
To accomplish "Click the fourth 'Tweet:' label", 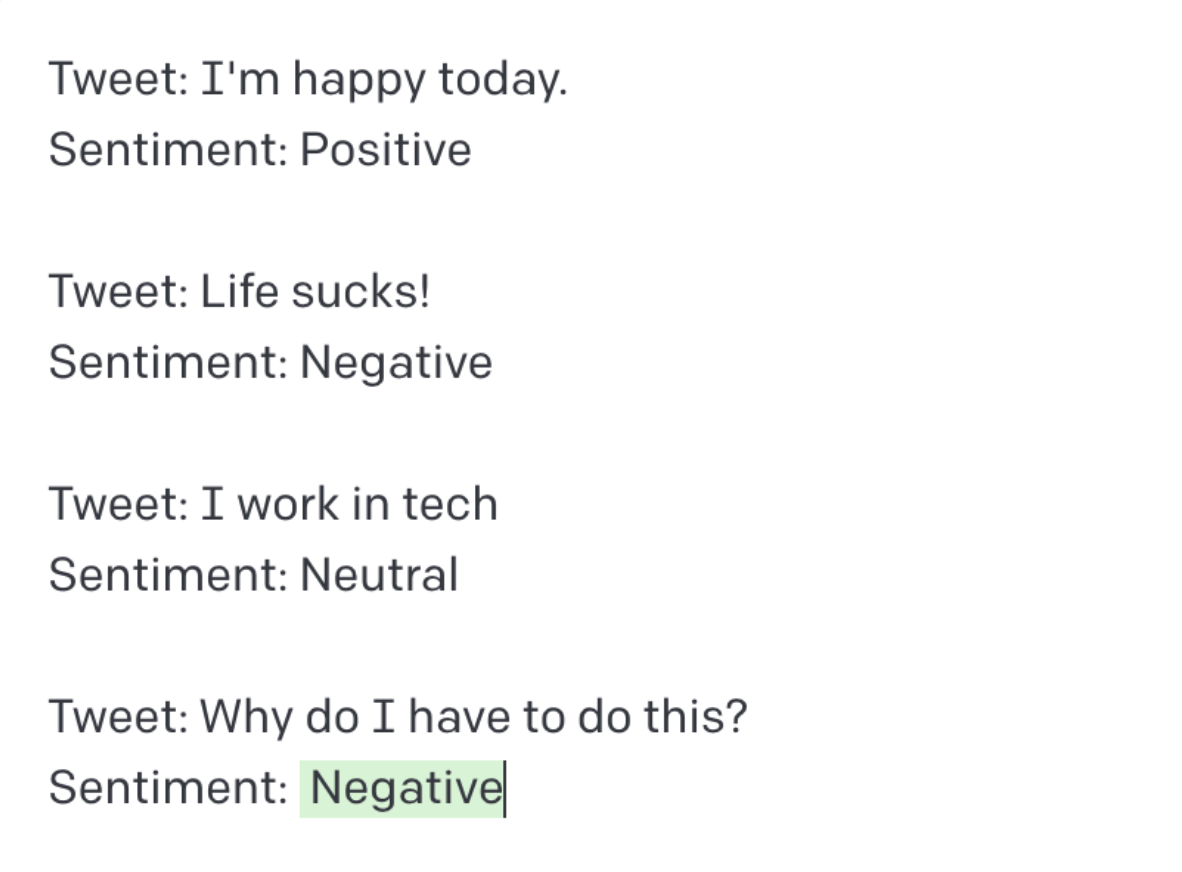I will (118, 716).
